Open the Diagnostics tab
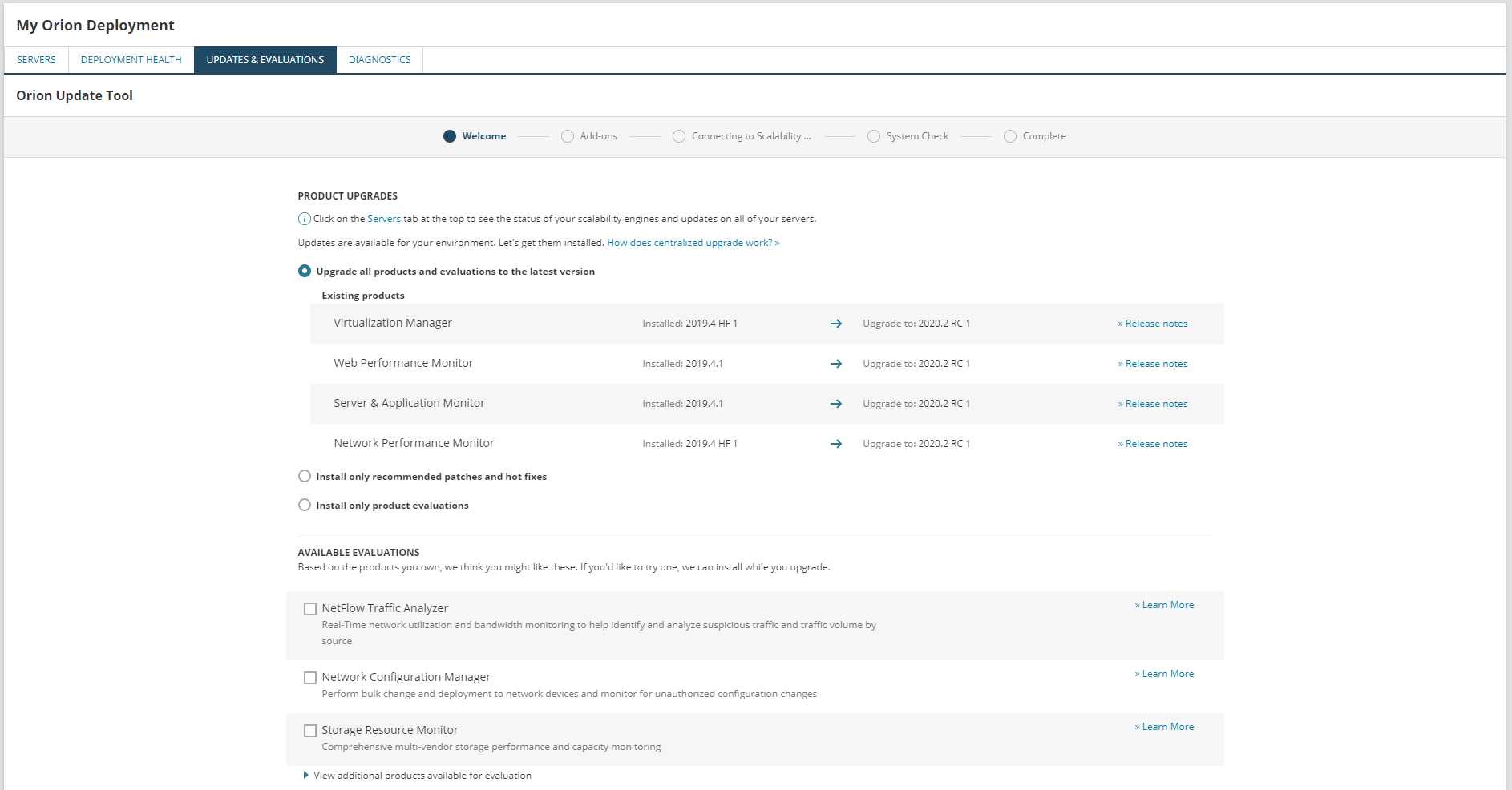This screenshot has width=1512, height=790. point(380,60)
